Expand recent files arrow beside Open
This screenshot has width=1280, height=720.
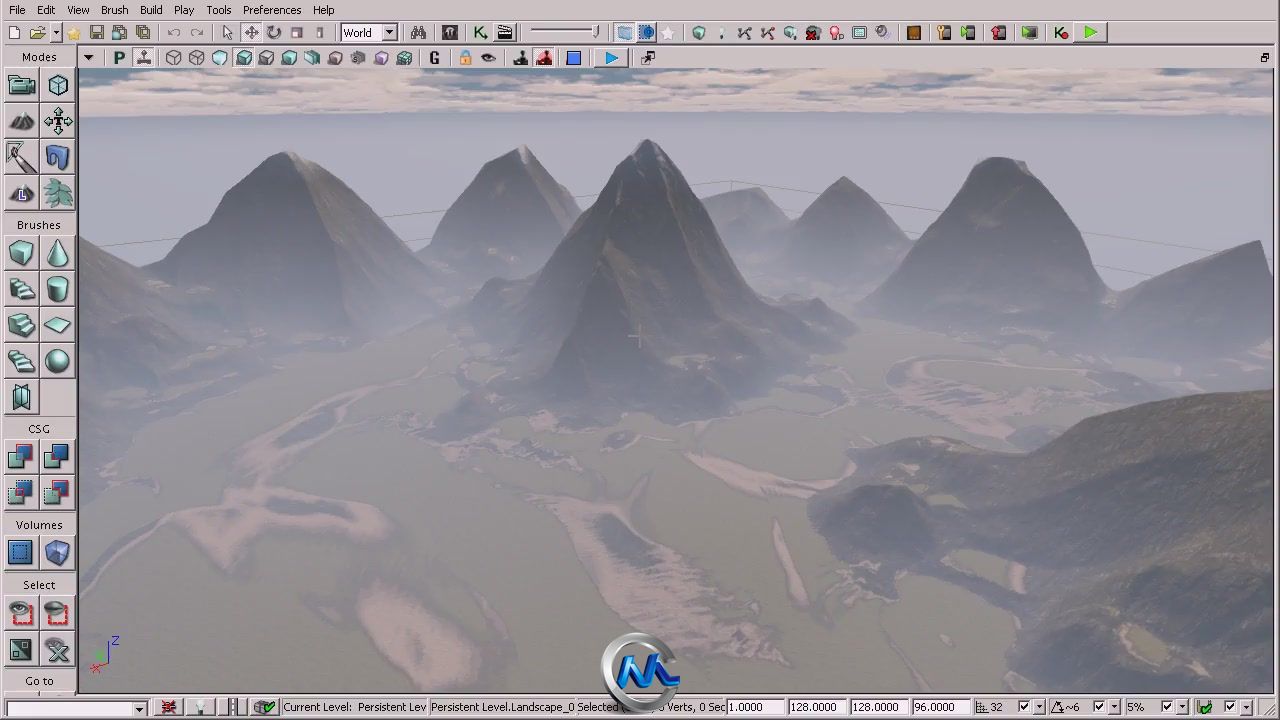[x=56, y=33]
